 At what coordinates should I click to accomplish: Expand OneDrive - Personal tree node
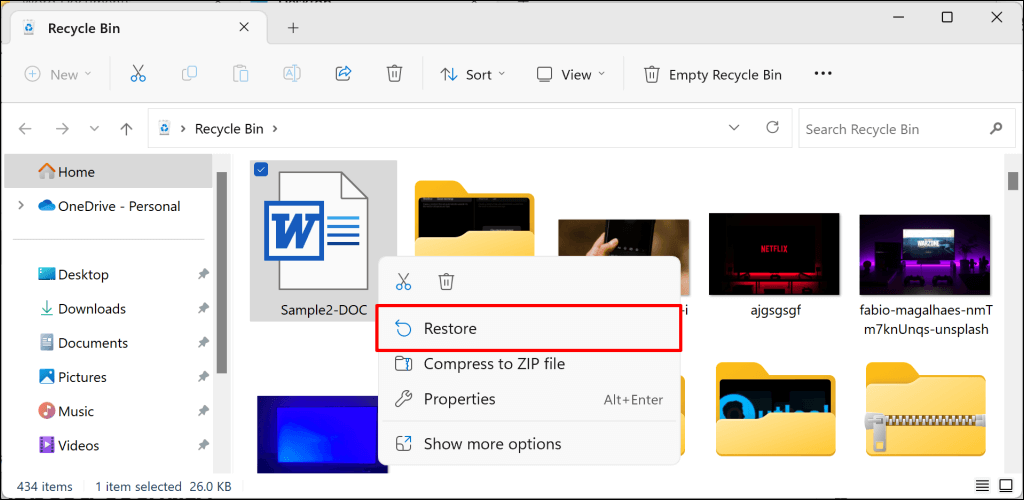click(x=21, y=206)
